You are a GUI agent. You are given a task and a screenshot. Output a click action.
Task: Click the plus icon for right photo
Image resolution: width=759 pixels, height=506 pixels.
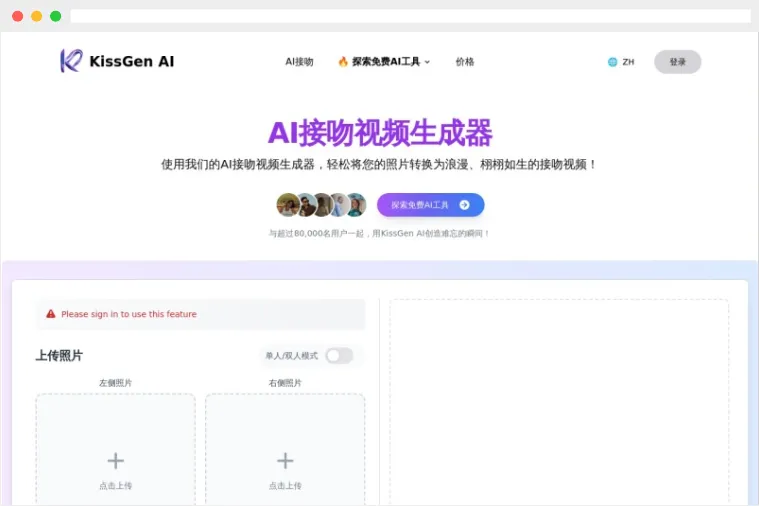[x=285, y=460]
